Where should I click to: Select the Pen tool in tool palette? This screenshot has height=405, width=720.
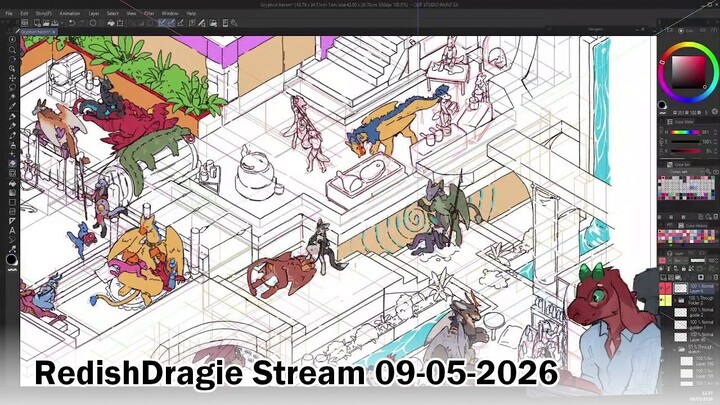click(12, 116)
